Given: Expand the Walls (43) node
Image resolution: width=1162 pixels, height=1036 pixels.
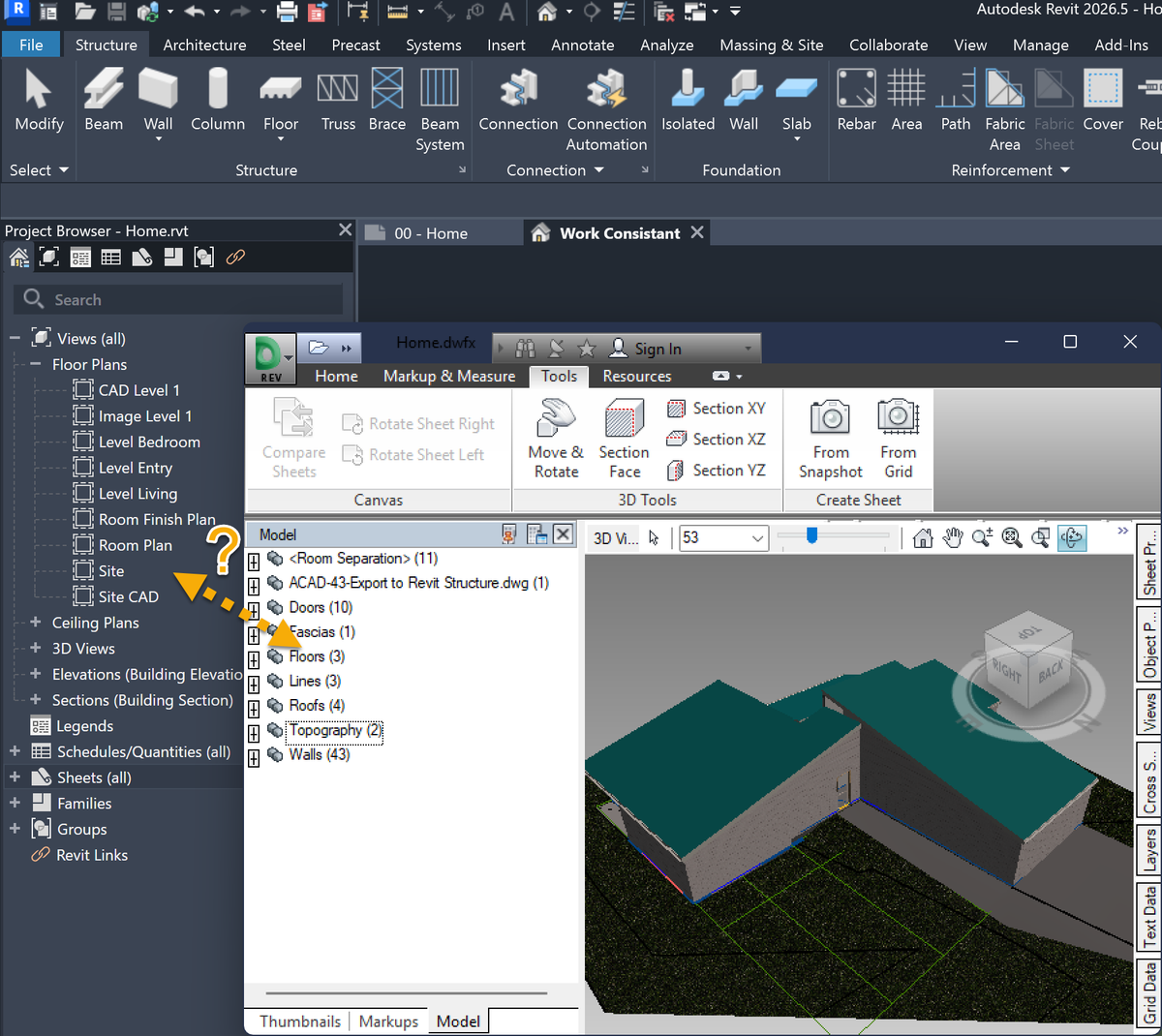Looking at the screenshot, I should (254, 757).
